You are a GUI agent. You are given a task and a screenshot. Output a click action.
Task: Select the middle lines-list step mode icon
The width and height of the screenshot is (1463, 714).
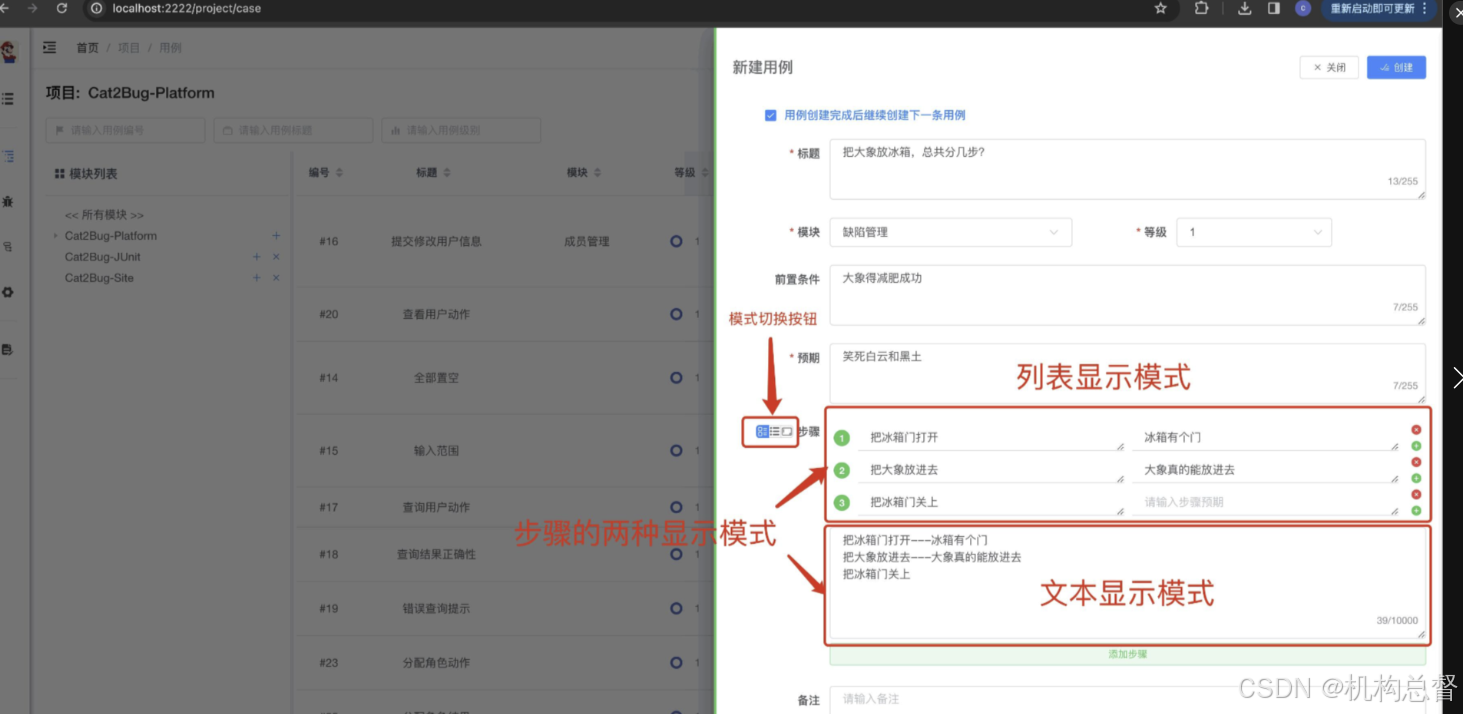[775, 431]
